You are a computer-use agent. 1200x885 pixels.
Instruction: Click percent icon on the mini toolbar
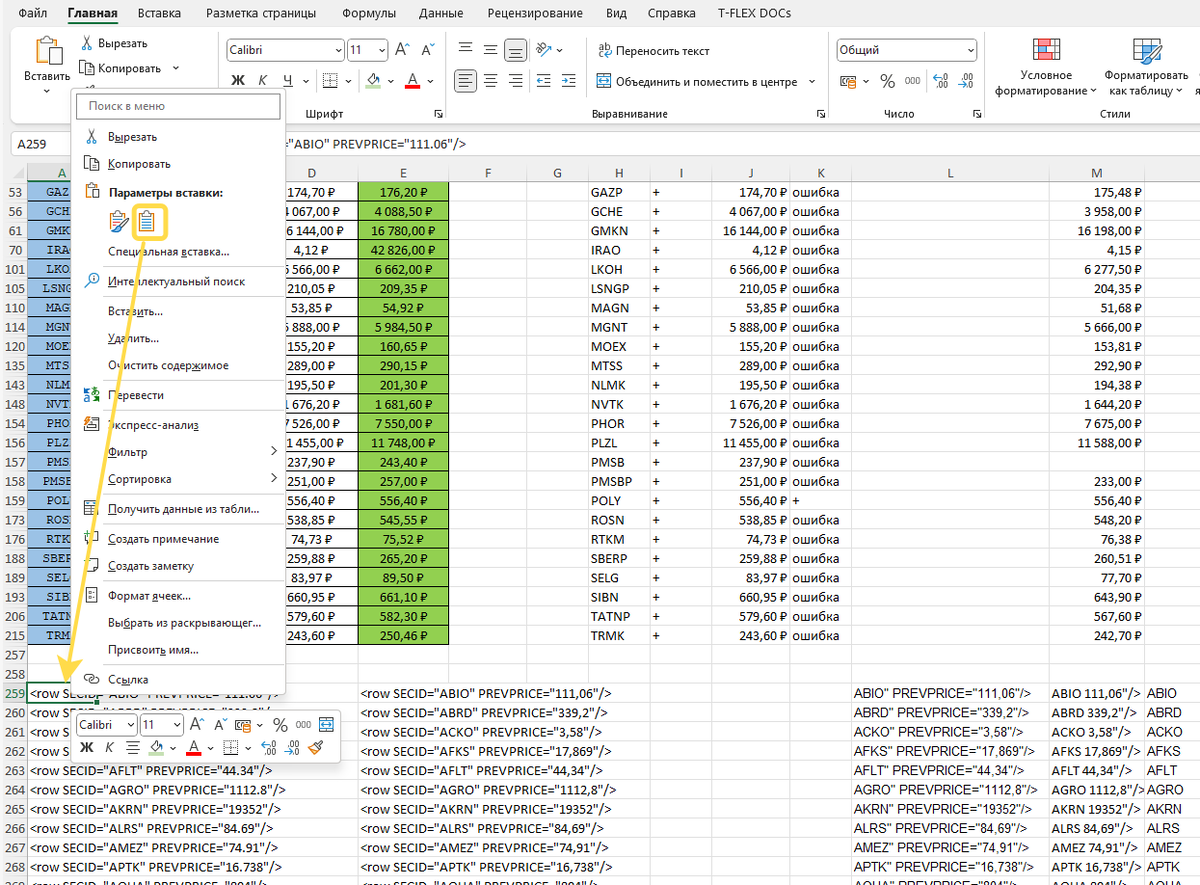point(280,724)
